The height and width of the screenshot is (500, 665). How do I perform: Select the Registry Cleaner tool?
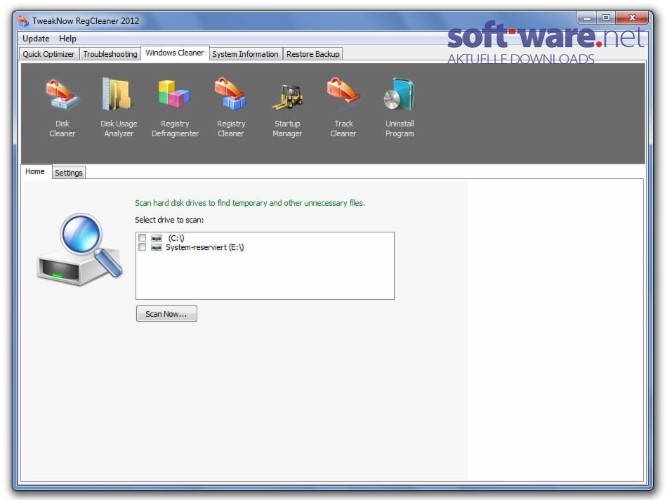[231, 108]
